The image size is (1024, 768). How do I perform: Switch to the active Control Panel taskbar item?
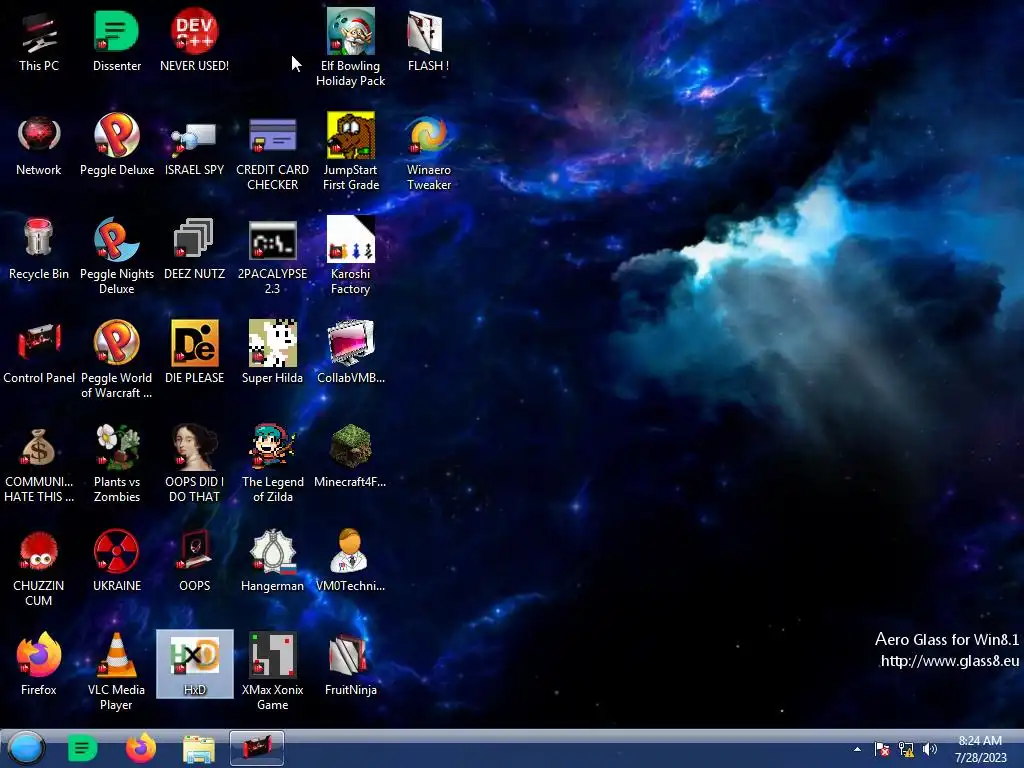257,748
